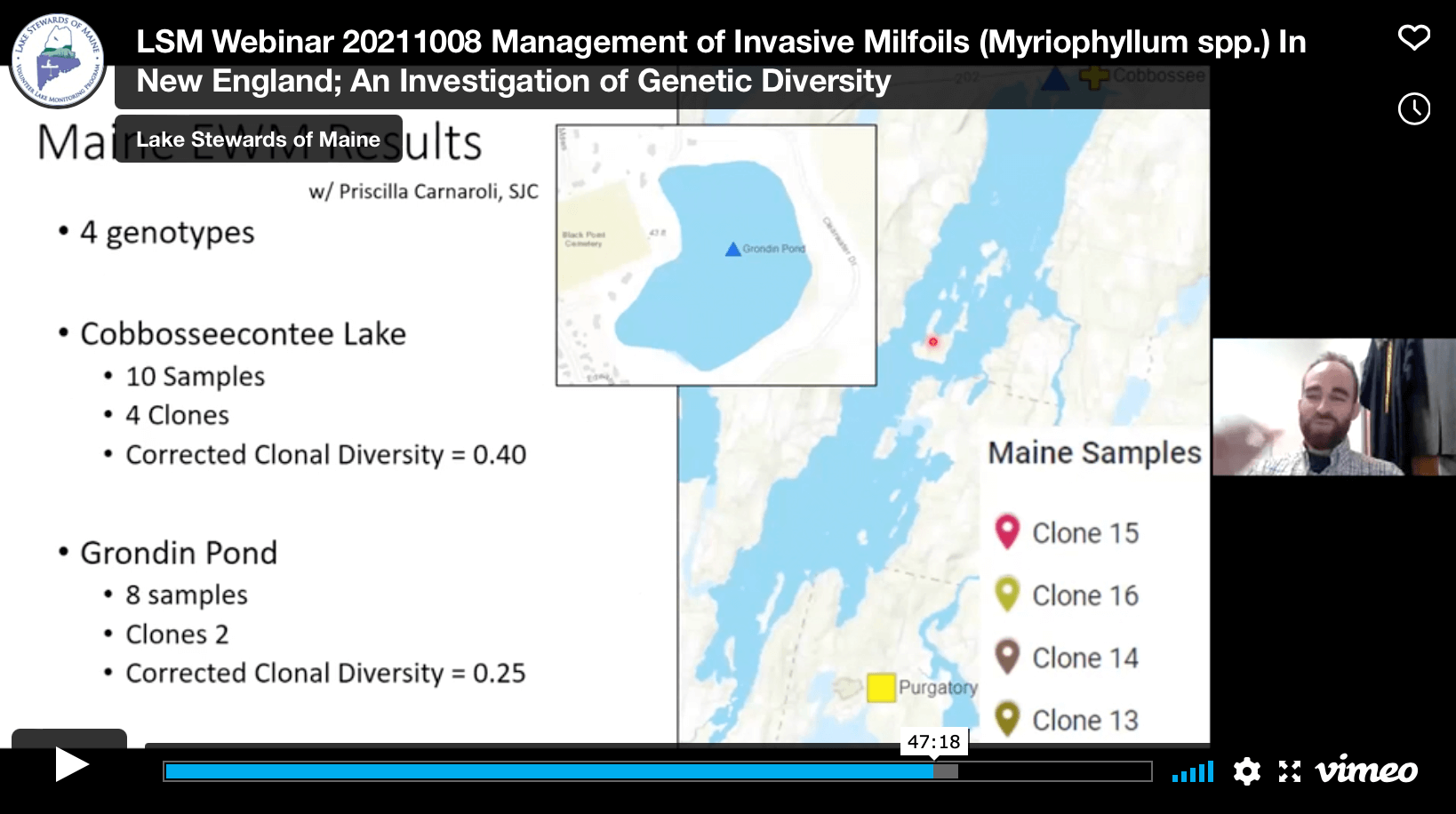Open video settings gear

pyautogui.click(x=1247, y=771)
